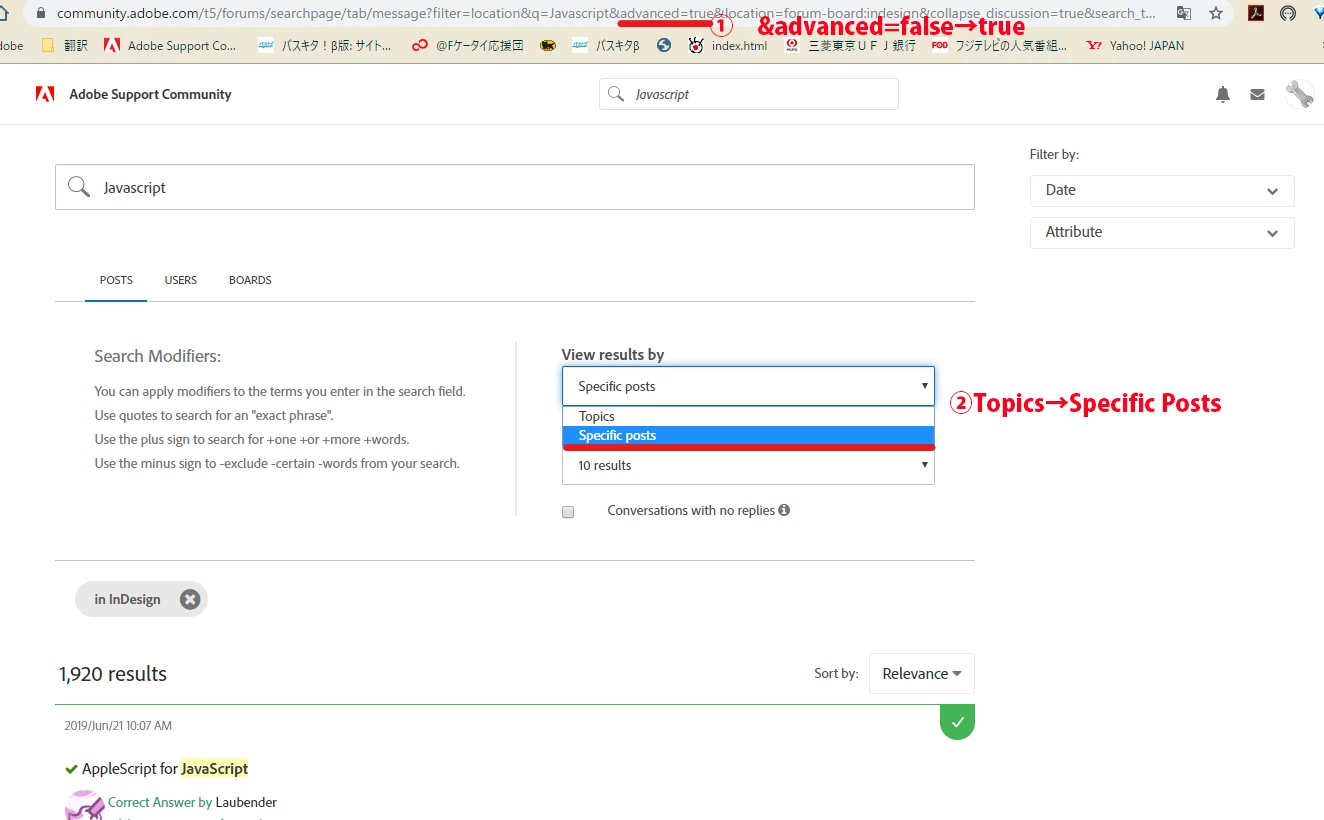Click the in InDesign filter chip text
Image resolution: width=1324 pixels, height=820 pixels.
point(127,599)
